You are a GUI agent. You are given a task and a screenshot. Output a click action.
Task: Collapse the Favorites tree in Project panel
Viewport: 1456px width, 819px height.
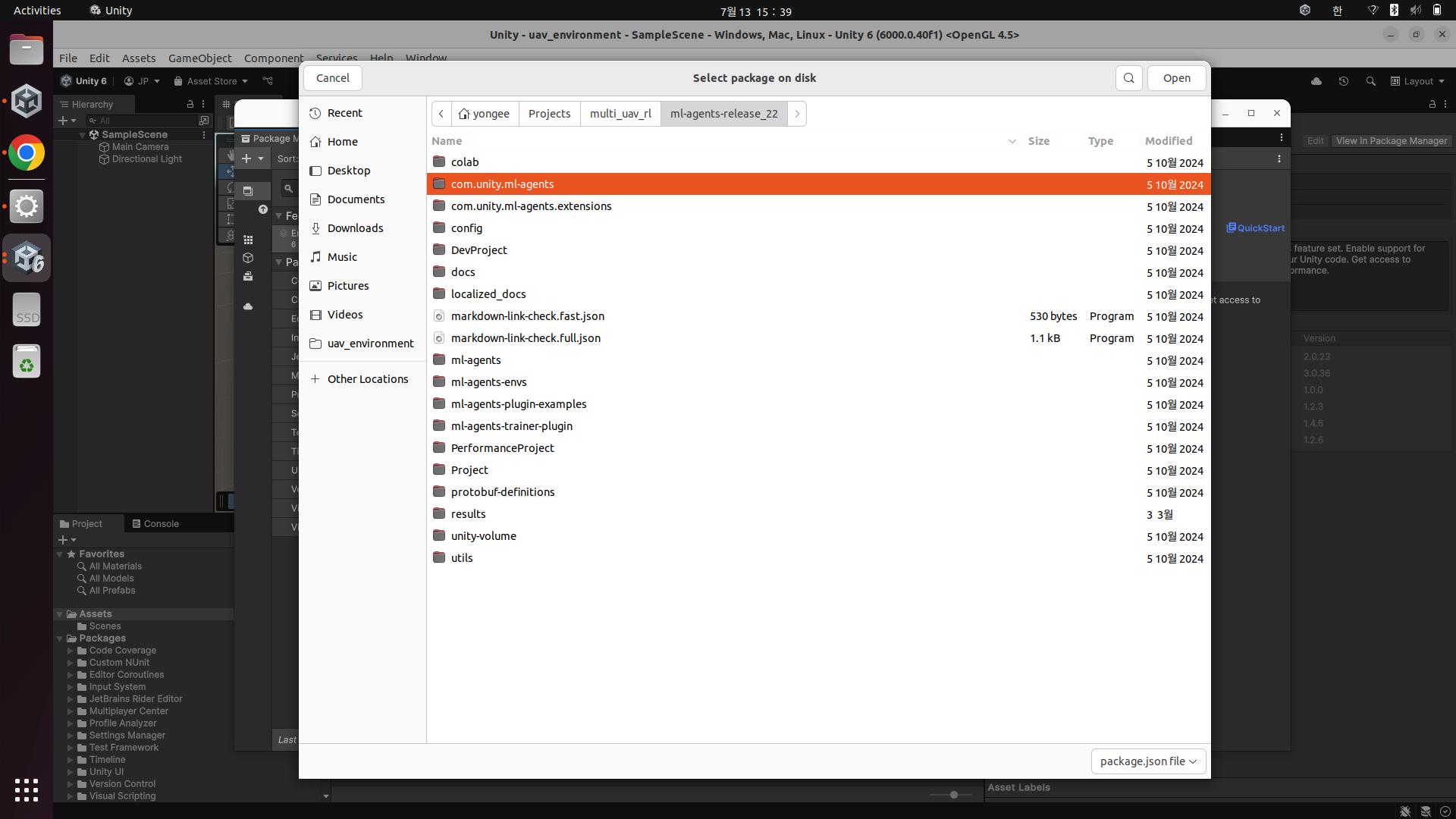point(60,554)
